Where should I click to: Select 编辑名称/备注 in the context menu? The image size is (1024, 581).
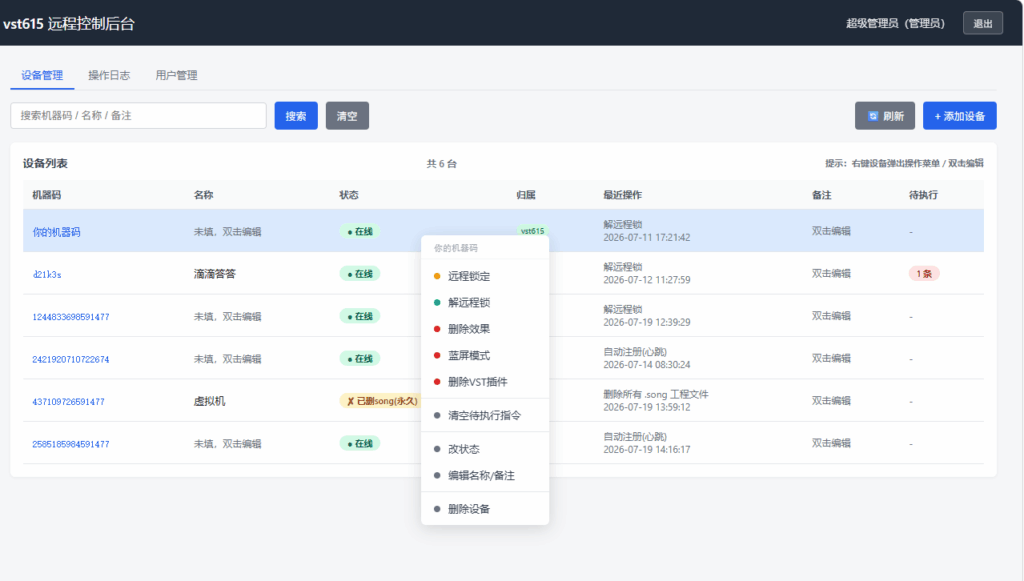485,475
